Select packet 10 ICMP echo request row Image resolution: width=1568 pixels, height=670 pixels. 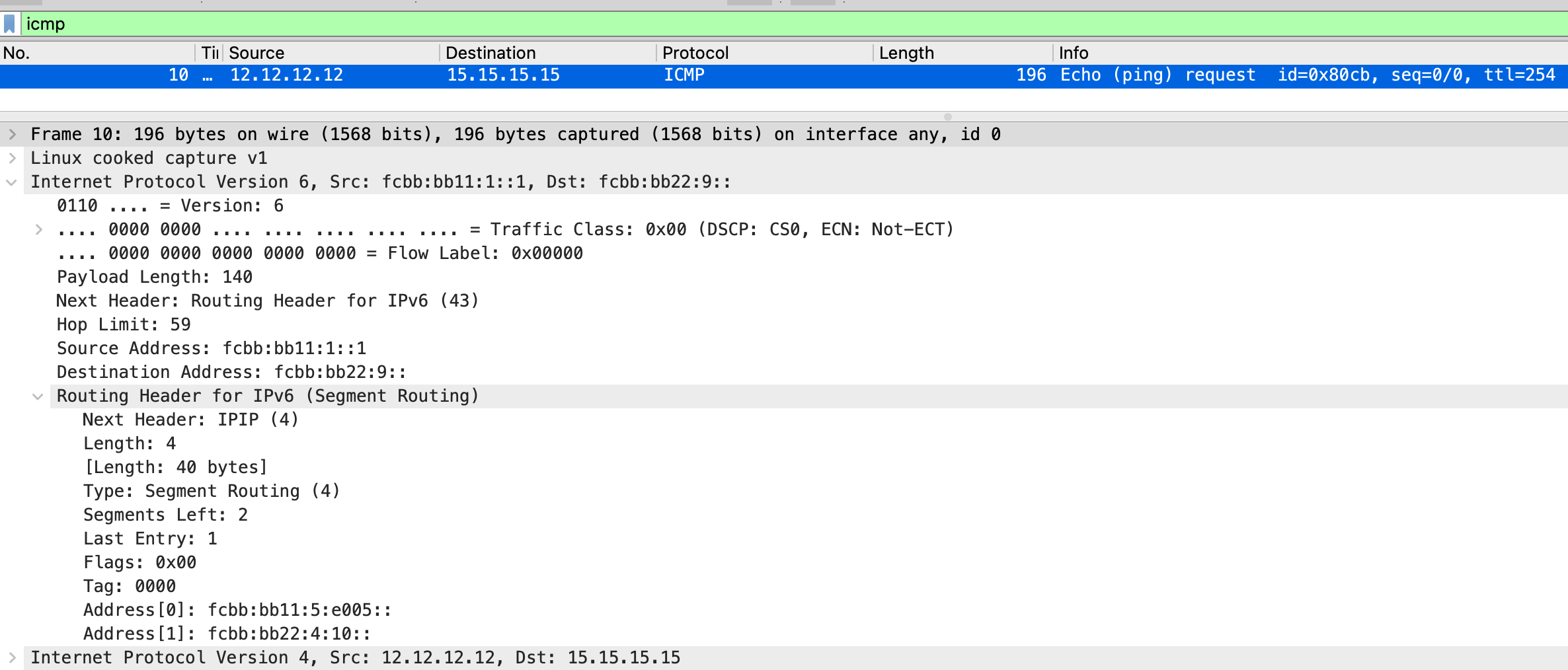coord(784,75)
